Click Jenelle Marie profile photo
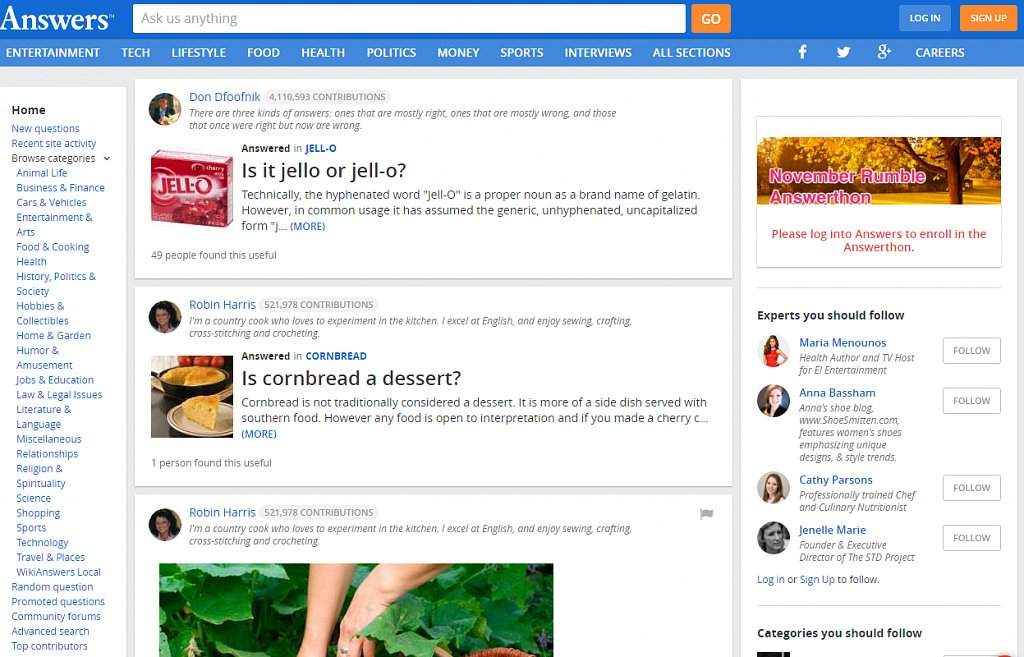Image resolution: width=1024 pixels, height=657 pixels. click(773, 538)
